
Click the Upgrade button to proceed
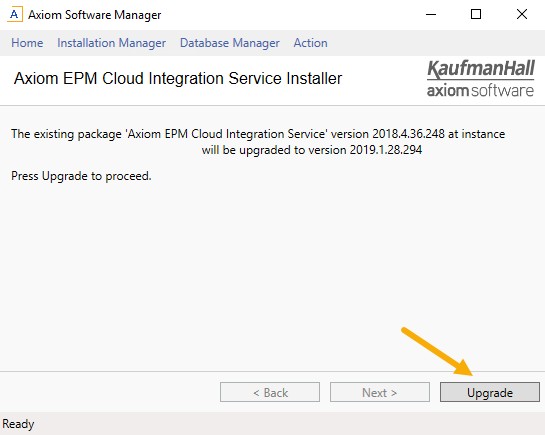(490, 392)
